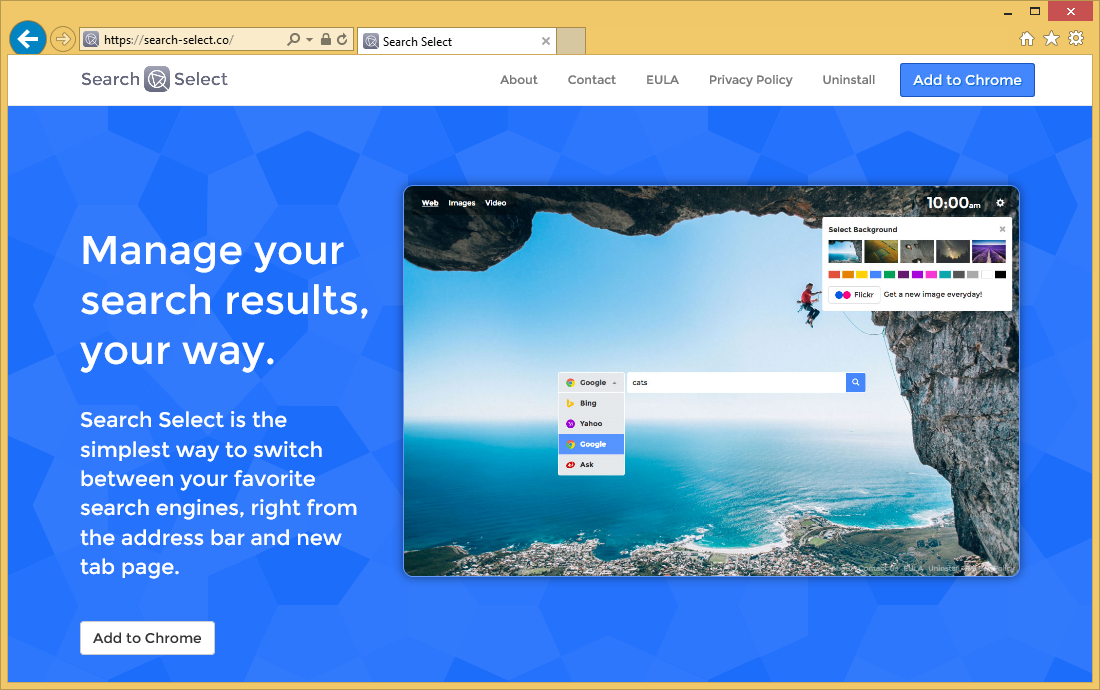Click the white Add to Chrome button
1100x690 pixels.
click(147, 638)
